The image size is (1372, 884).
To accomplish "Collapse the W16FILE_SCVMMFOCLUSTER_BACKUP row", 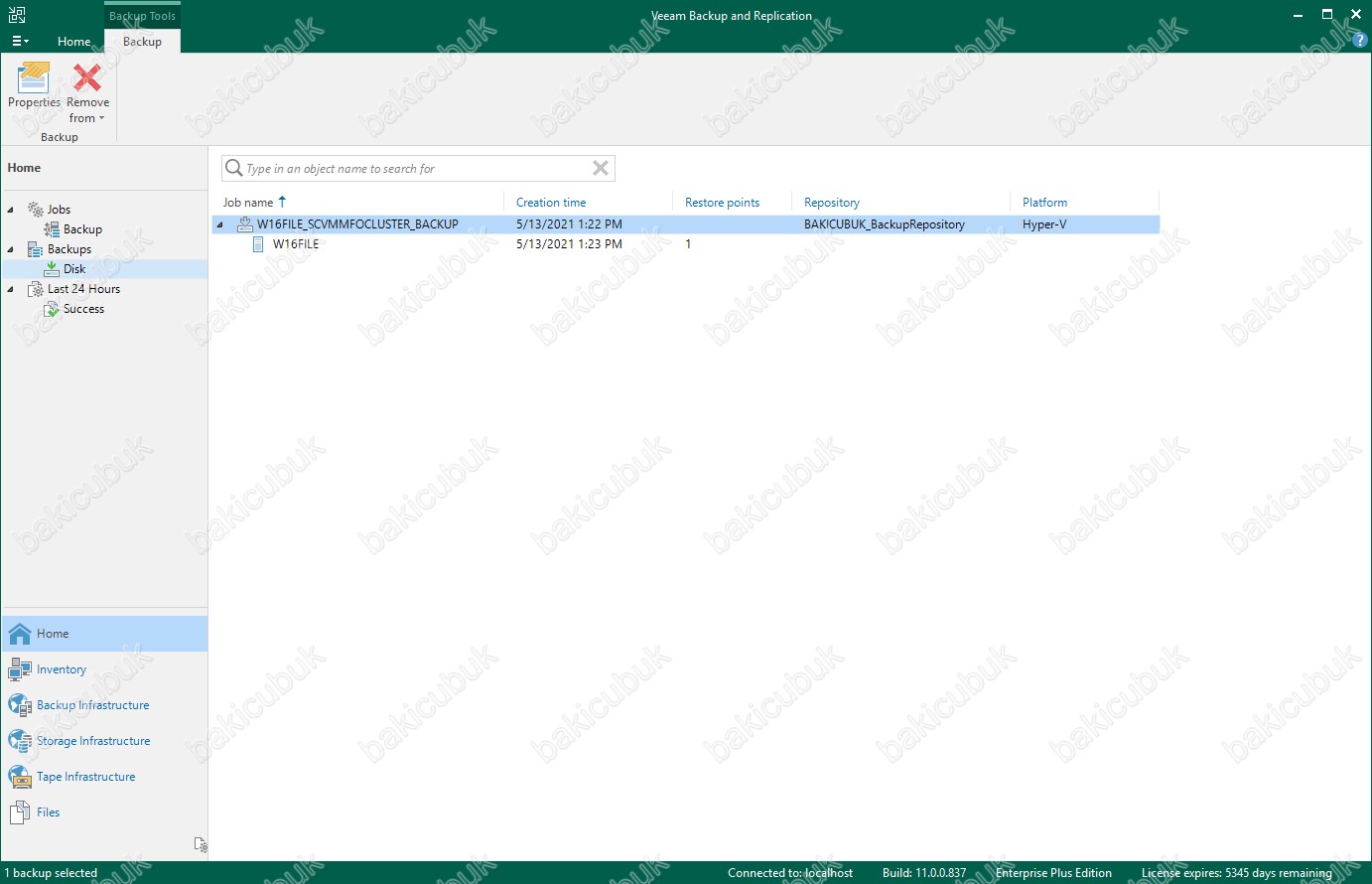I will (x=220, y=224).
